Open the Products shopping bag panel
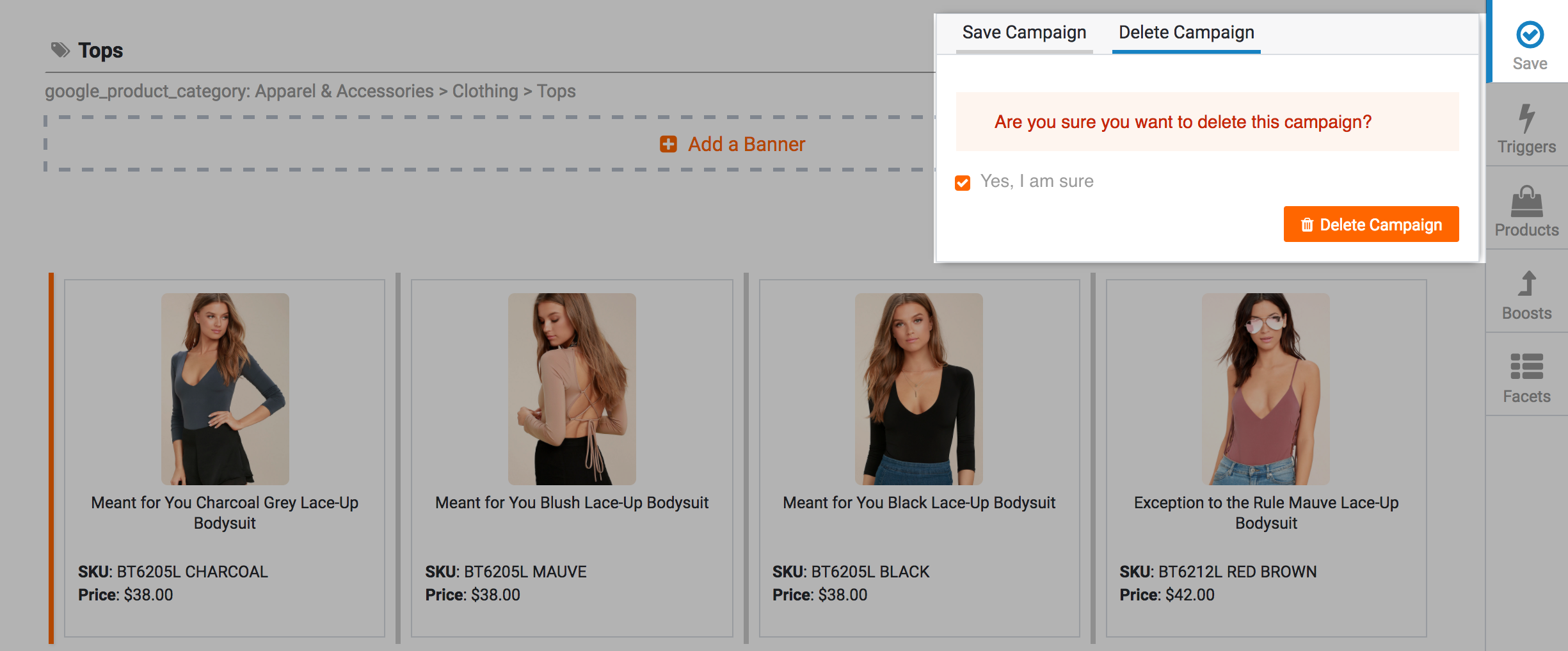This screenshot has width=1568, height=651. pyautogui.click(x=1526, y=202)
